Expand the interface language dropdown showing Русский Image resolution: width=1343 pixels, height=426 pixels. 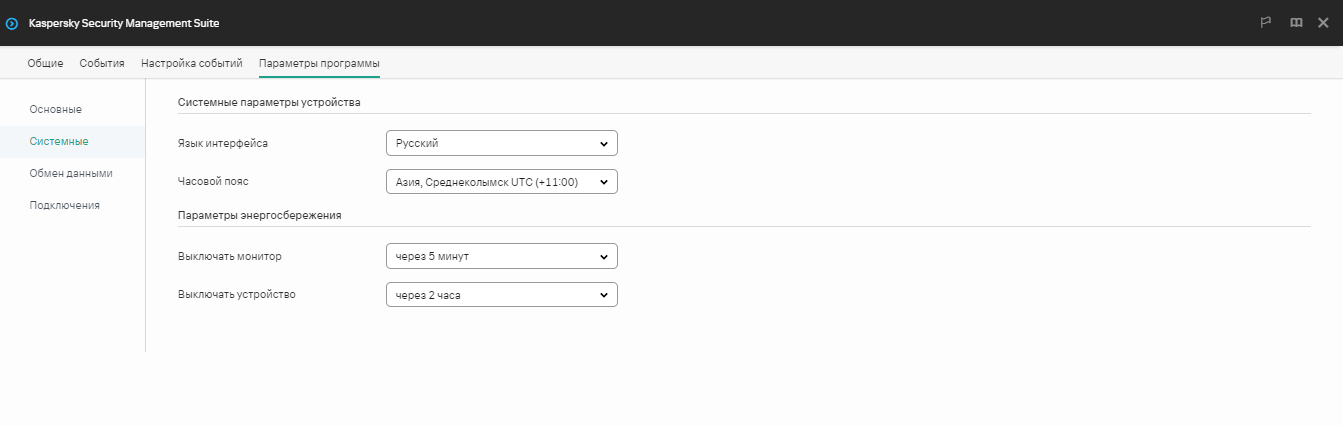[501, 143]
